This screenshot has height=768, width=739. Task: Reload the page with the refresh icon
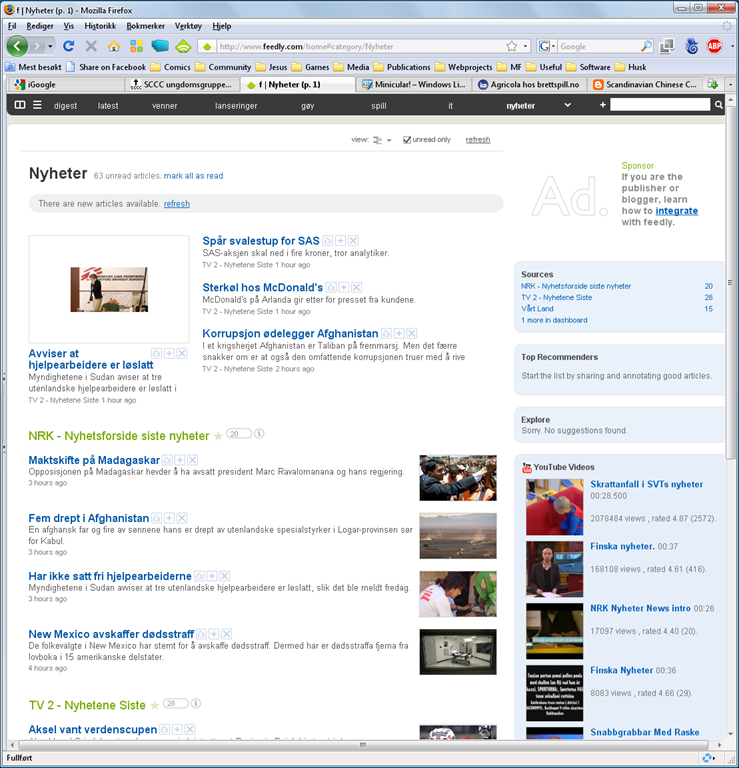pos(69,46)
